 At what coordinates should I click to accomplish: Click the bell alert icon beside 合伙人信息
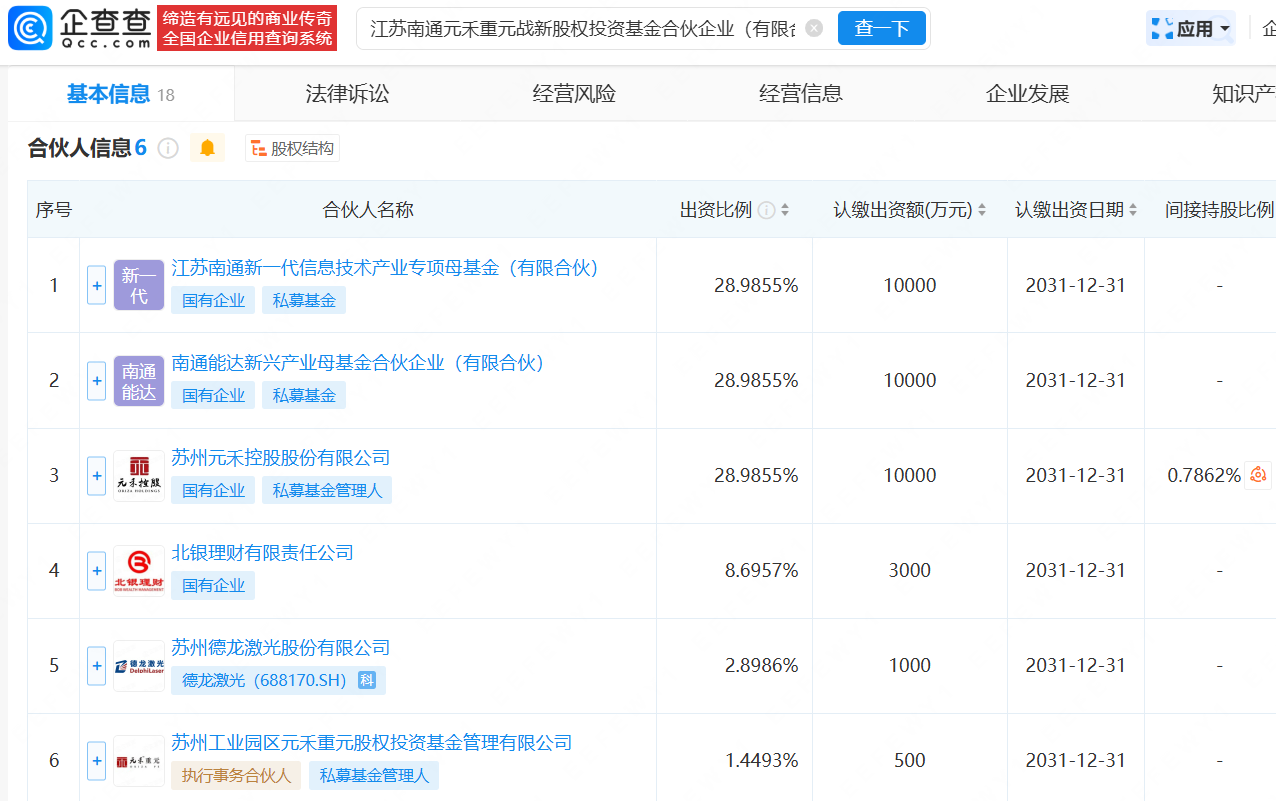[x=207, y=148]
